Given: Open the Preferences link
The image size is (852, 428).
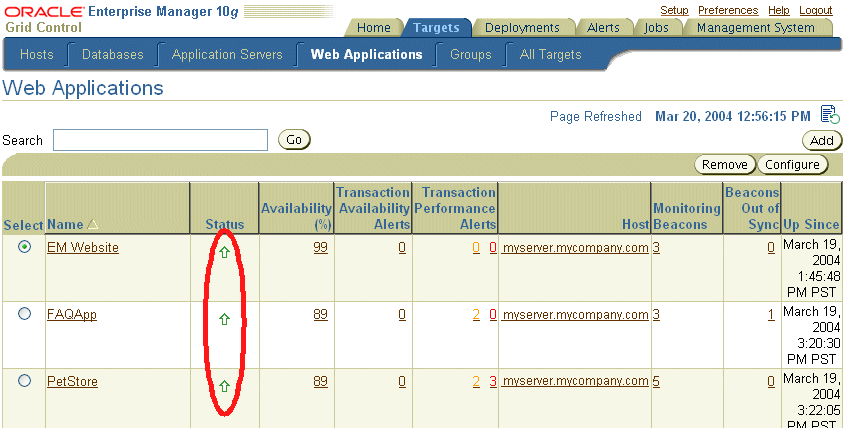Looking at the screenshot, I should 728,10.
